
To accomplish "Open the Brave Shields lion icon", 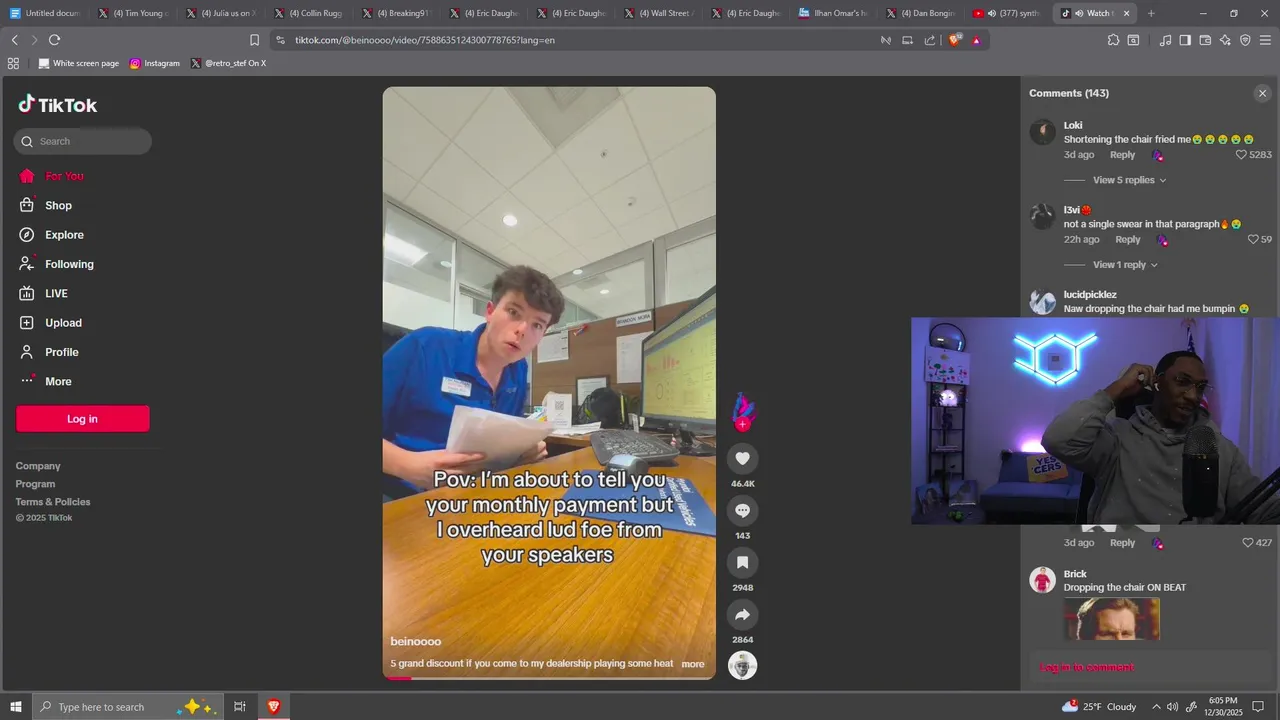I will (x=954, y=40).
